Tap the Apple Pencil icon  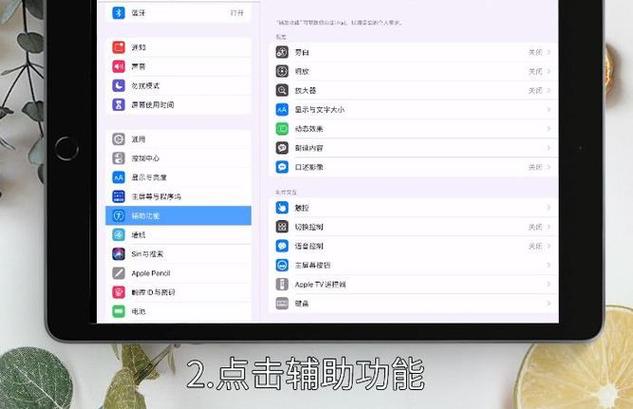tap(118, 273)
